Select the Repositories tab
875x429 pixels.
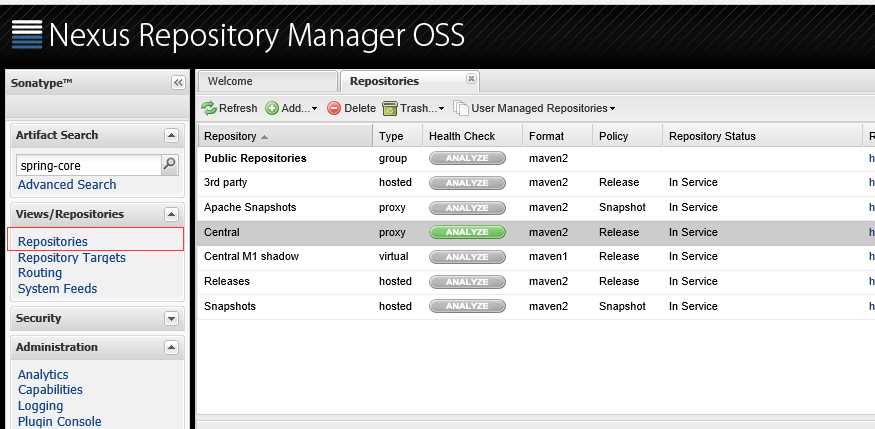pos(409,81)
